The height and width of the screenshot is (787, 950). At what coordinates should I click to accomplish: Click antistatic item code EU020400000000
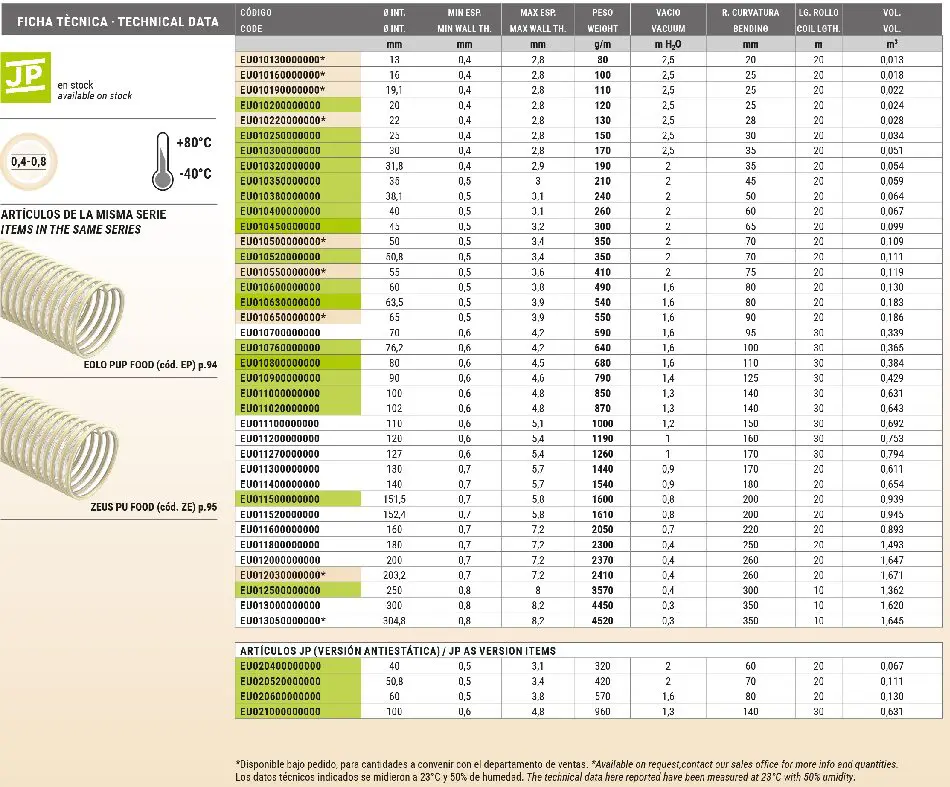pyautogui.click(x=281, y=666)
